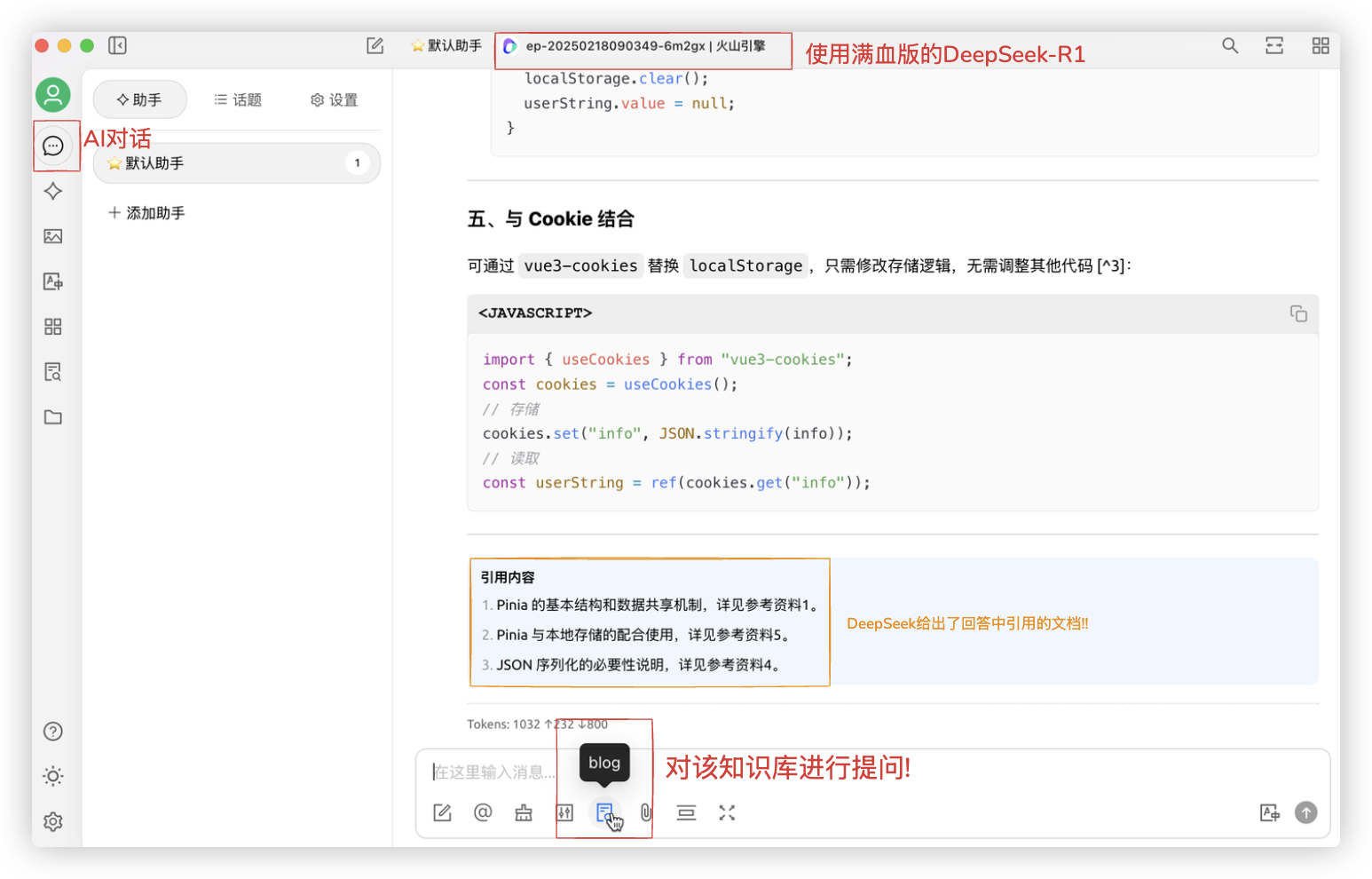Viewport: 1372px width, 879px height.
Task: Expand the input box to fullscreen
Action: (727, 812)
